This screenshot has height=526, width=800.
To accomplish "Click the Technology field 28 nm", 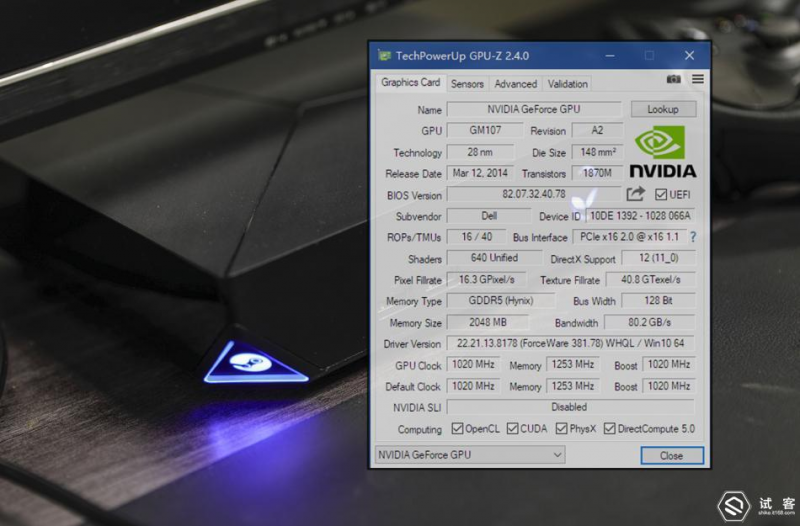I will click(x=480, y=152).
